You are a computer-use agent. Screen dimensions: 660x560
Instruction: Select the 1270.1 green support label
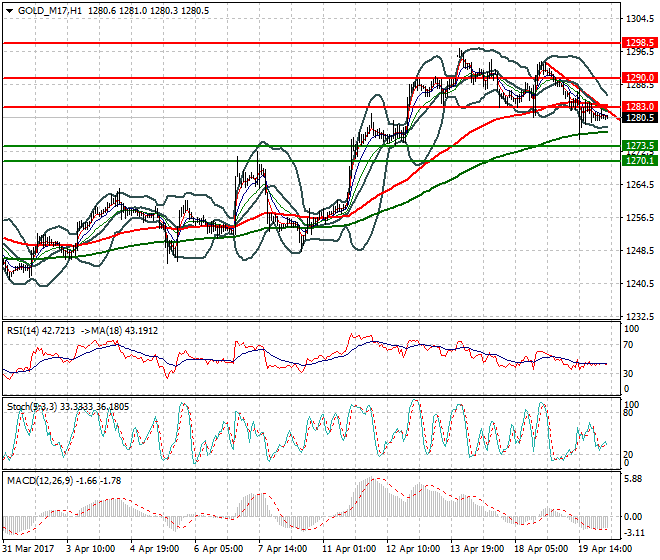[639, 161]
